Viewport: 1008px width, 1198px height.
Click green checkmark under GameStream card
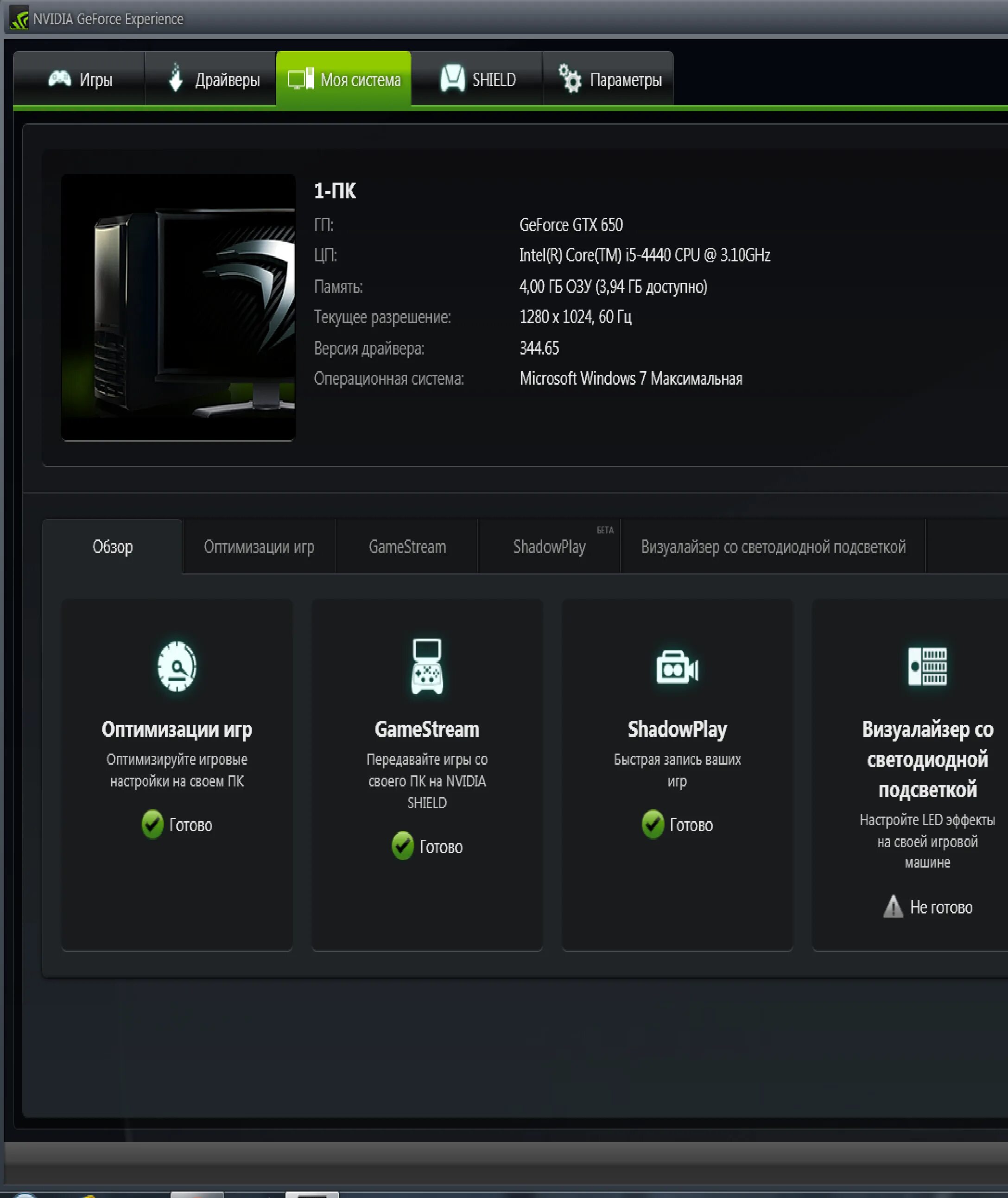pos(403,846)
